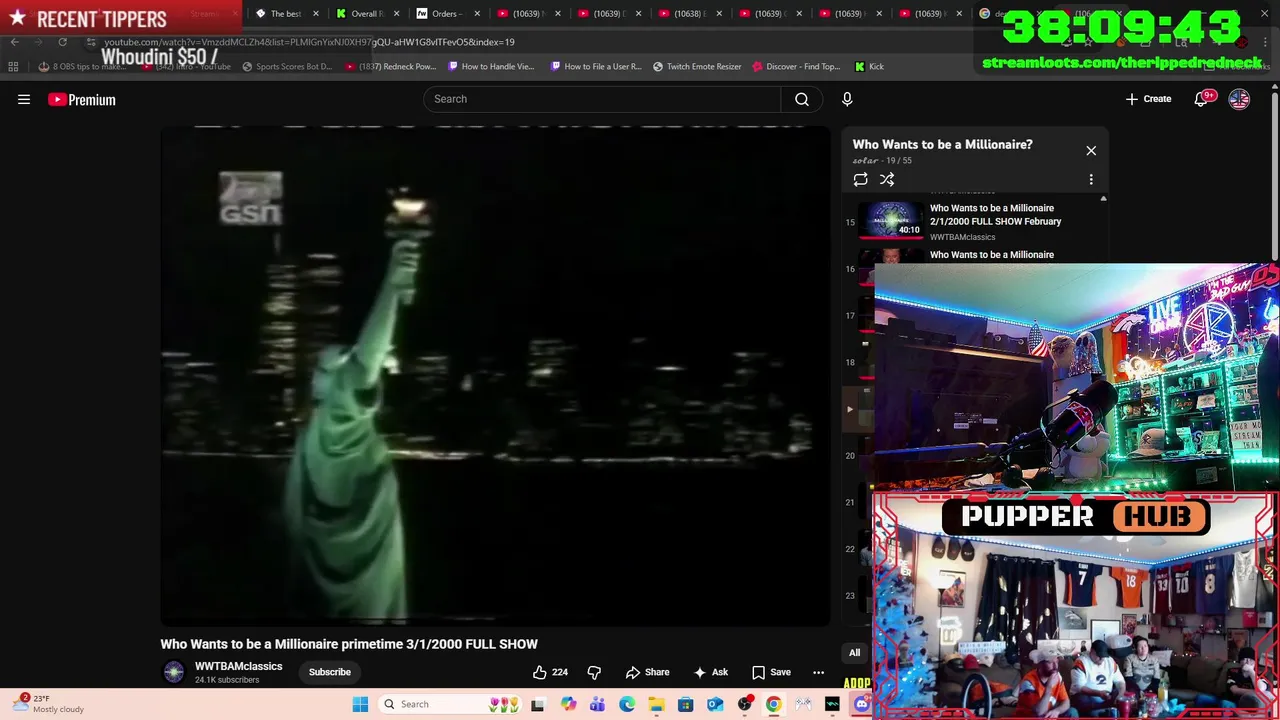Screen dimensions: 1280x720
Task: Open Outlook from taskbar
Action: (715, 704)
